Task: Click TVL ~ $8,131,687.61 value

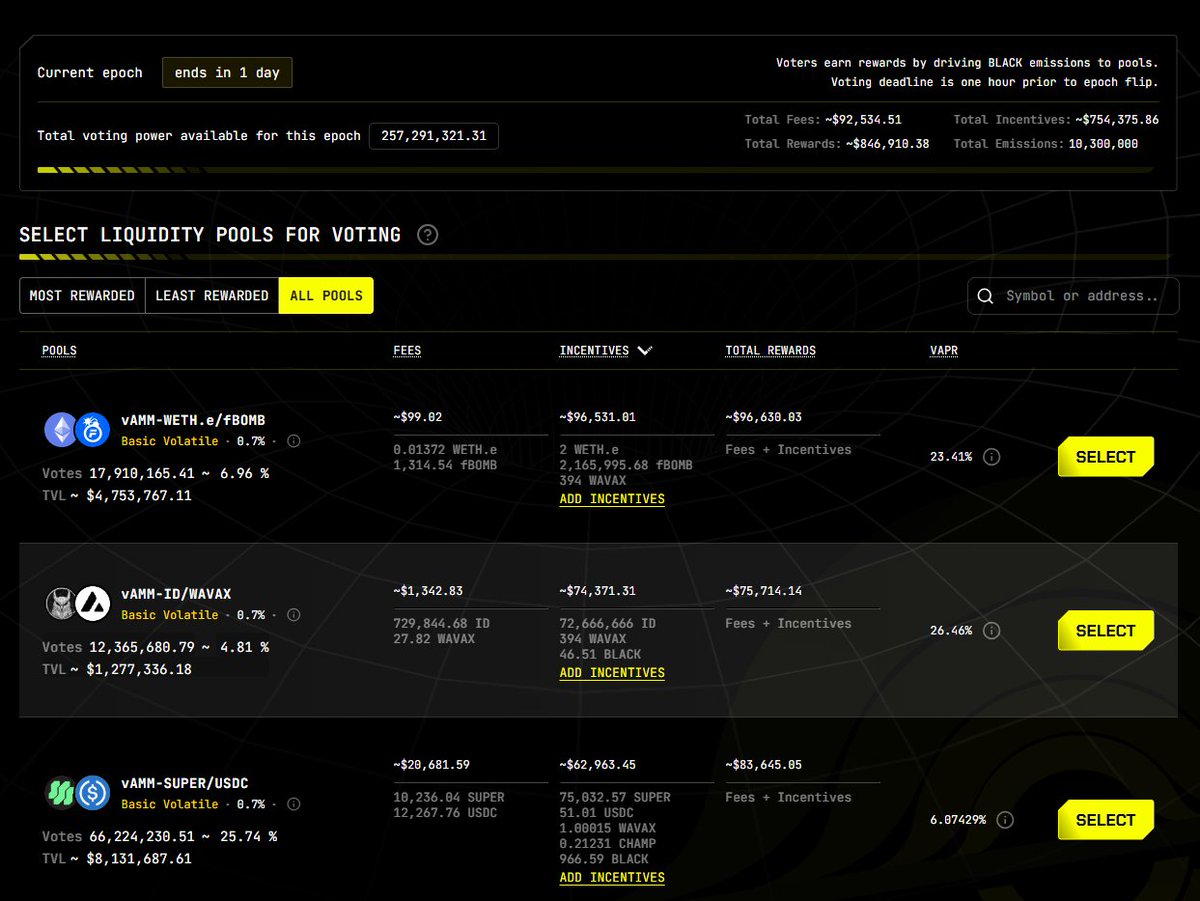Action: 116,858
